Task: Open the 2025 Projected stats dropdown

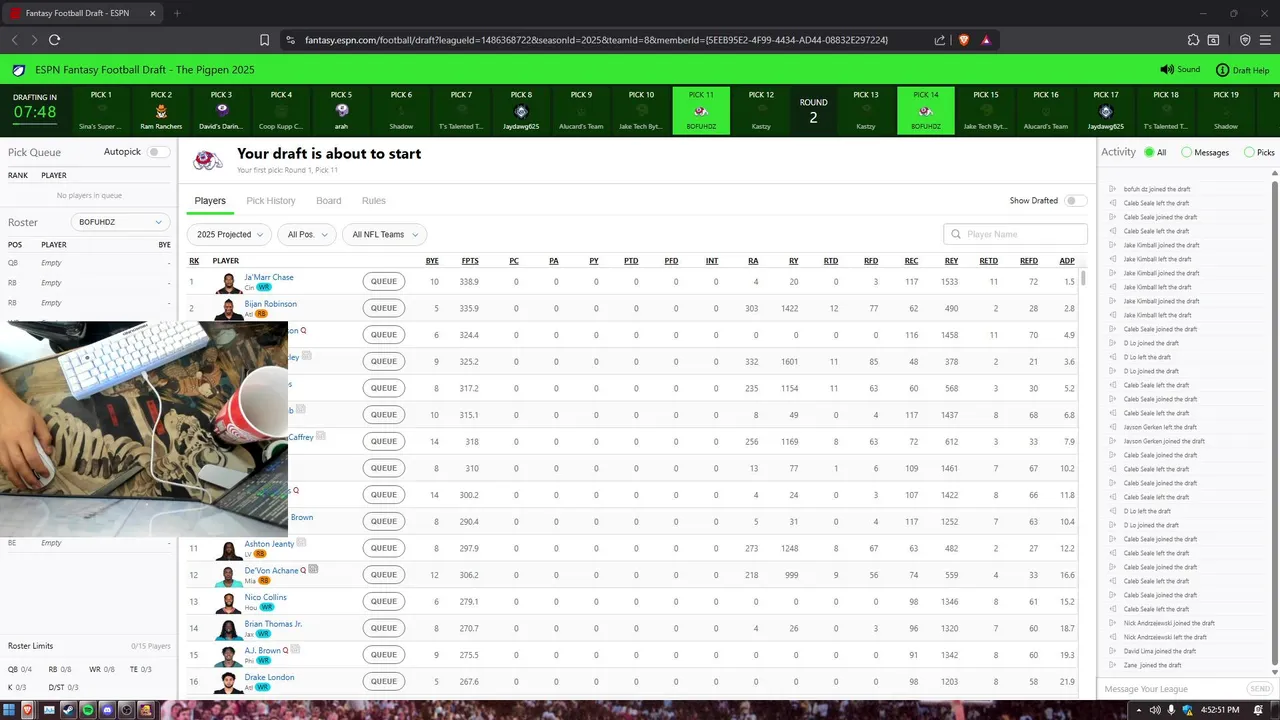Action: pos(229,234)
